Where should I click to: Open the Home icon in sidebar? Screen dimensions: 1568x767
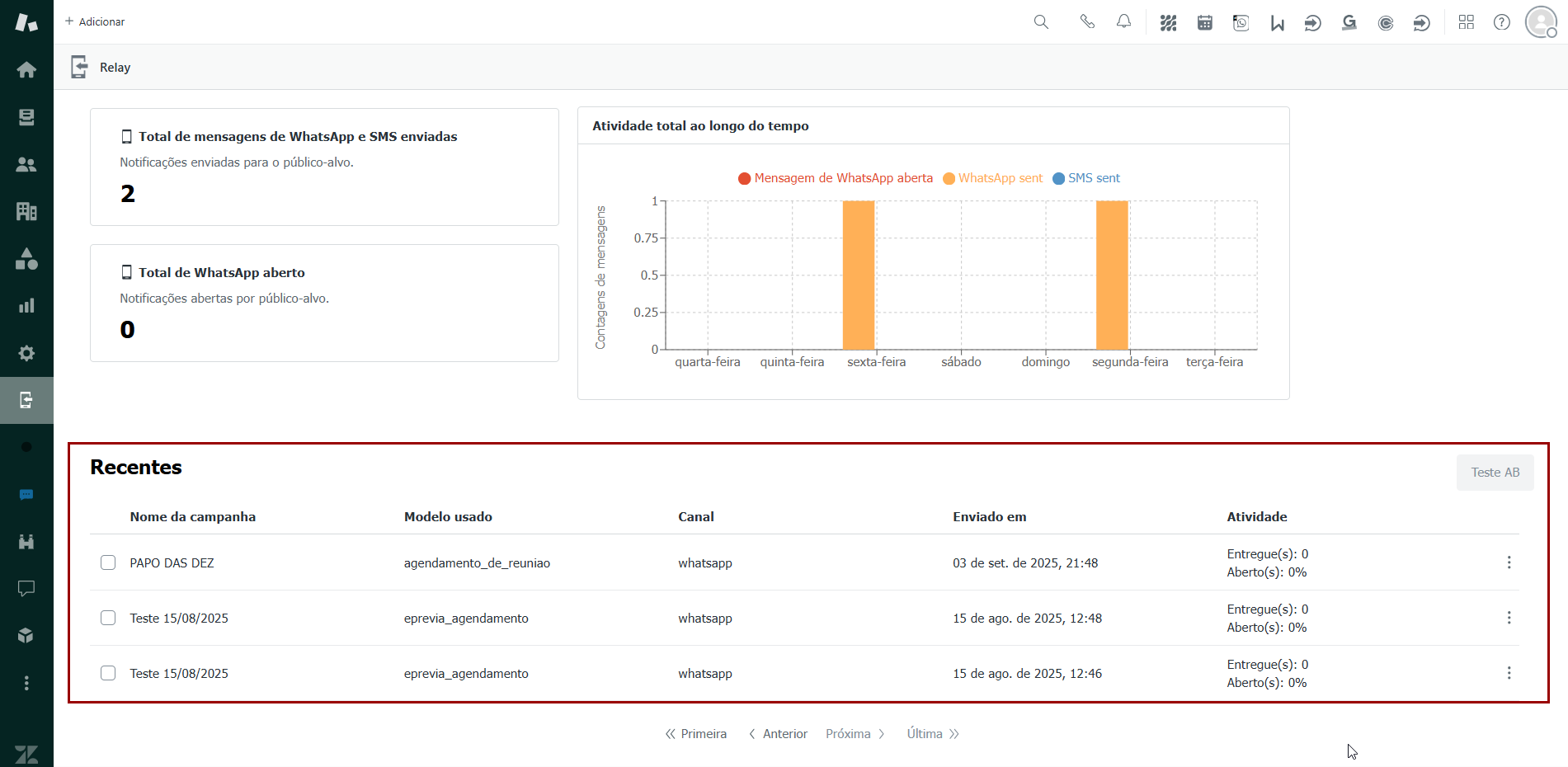(26, 70)
